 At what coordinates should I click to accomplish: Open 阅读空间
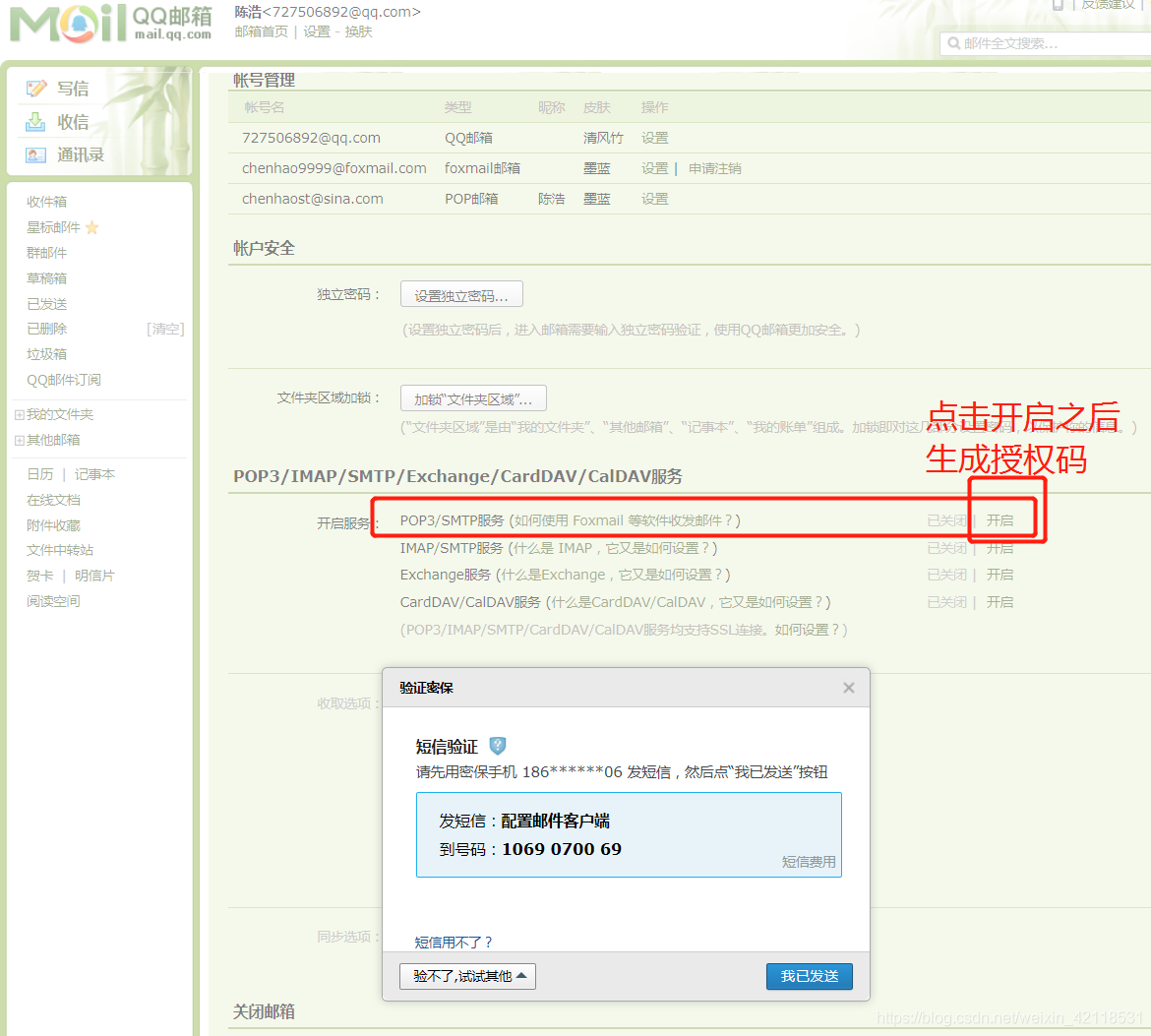tap(53, 601)
